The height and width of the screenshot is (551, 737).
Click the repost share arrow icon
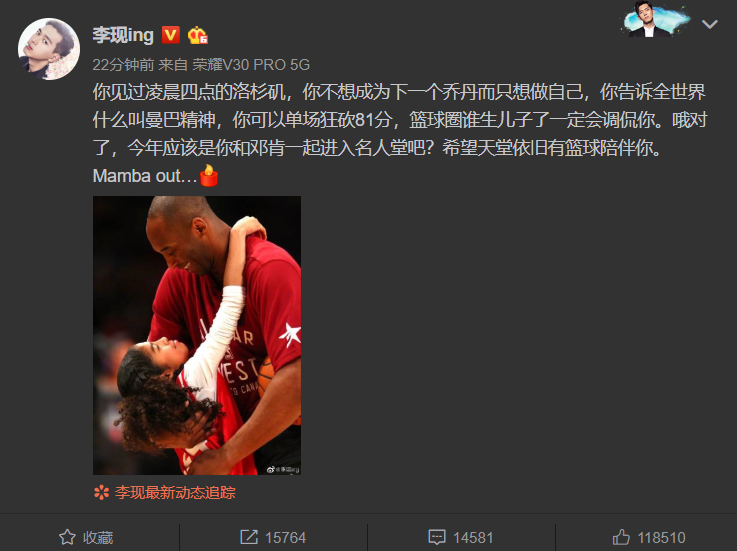point(249,537)
